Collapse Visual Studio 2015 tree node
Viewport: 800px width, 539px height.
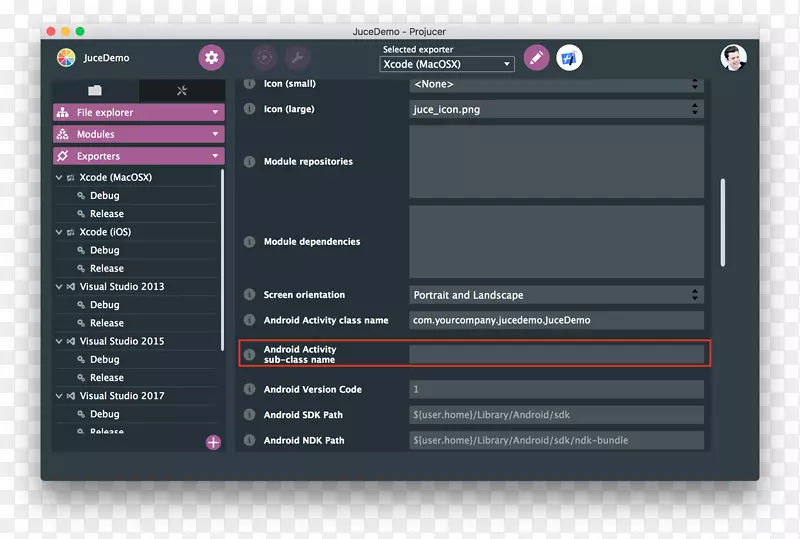[59, 341]
